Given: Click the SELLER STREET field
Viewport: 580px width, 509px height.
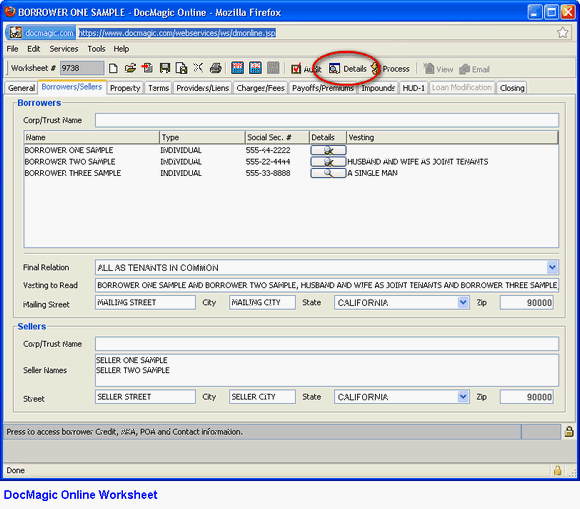Looking at the screenshot, I should coord(145,397).
